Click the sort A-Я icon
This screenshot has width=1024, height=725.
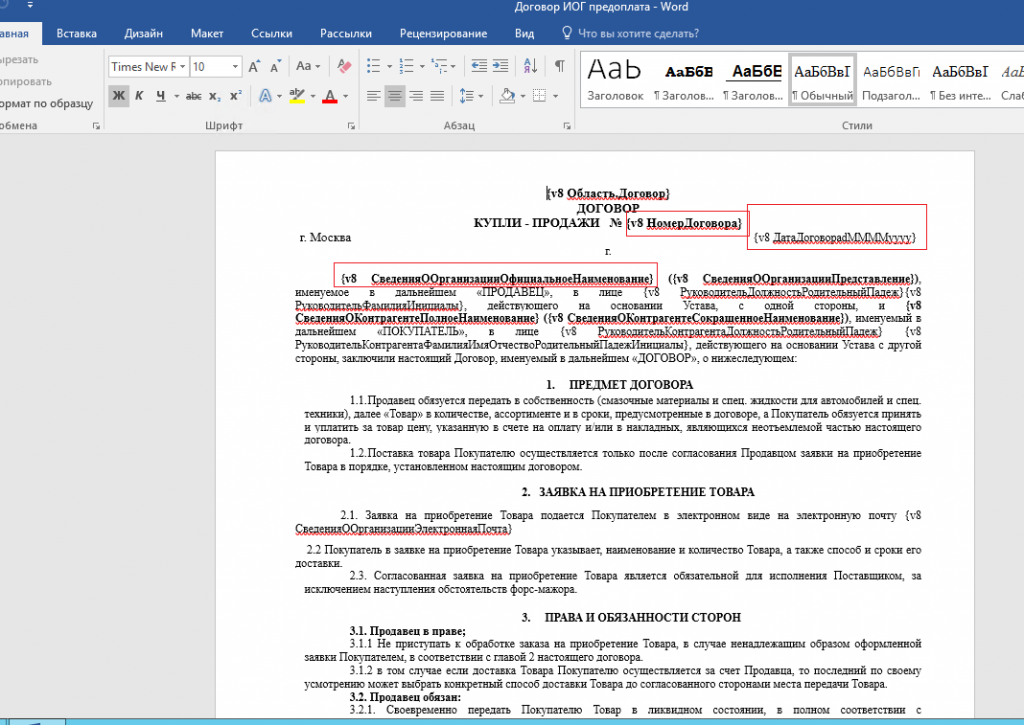(x=532, y=66)
